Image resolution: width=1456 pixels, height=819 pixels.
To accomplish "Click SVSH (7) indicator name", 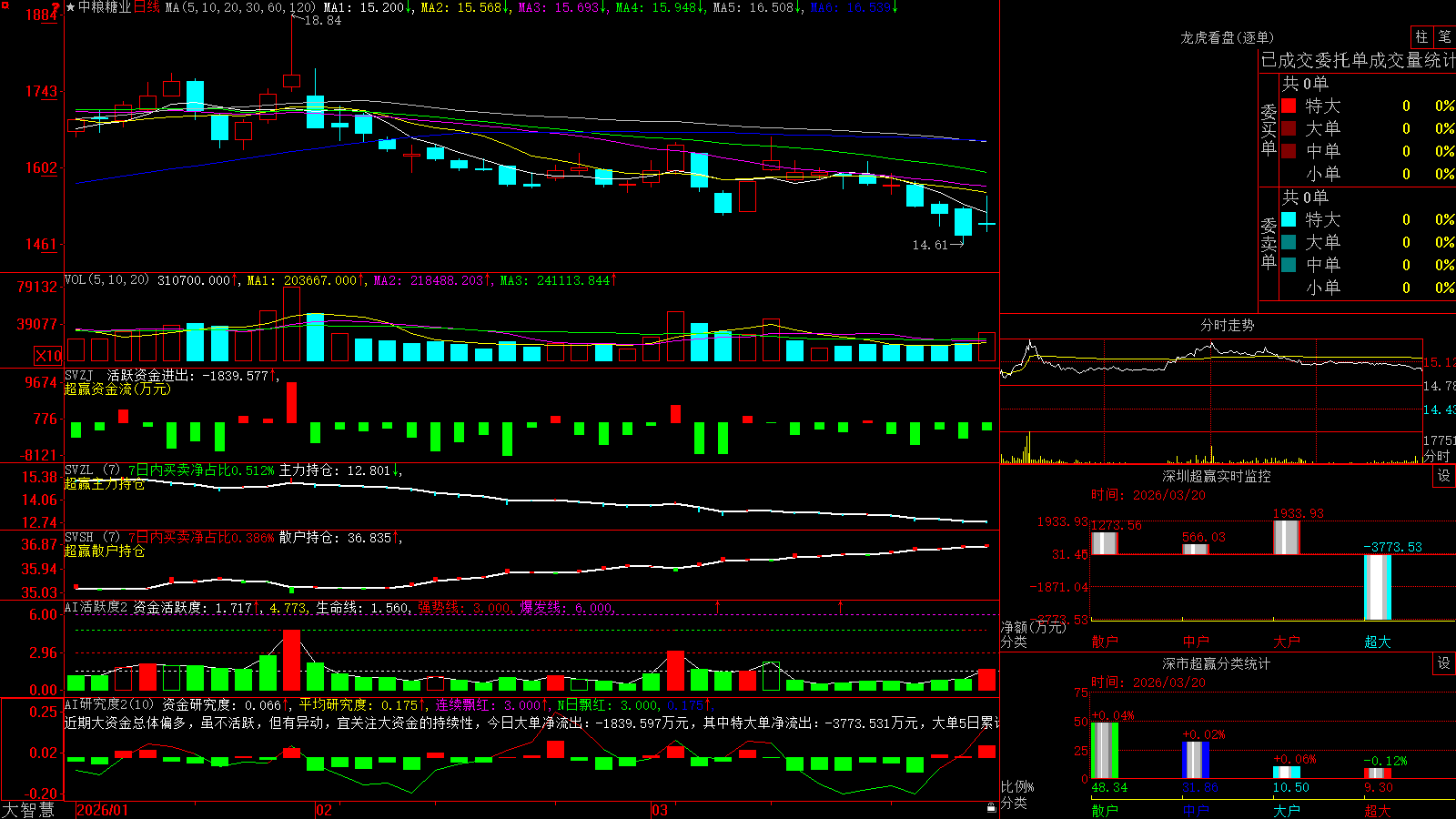I will click(92, 538).
